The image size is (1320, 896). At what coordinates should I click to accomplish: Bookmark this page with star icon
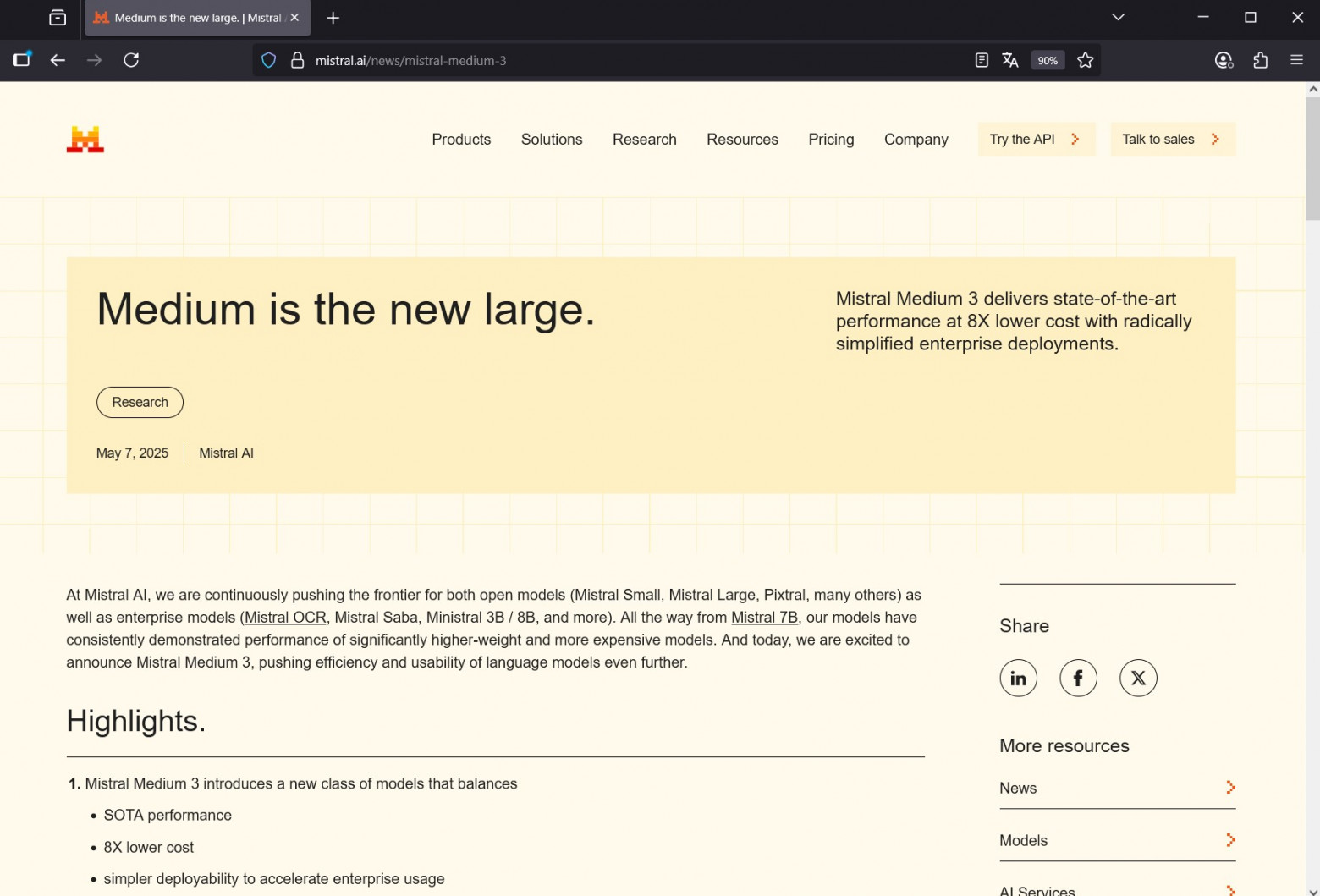(x=1086, y=60)
